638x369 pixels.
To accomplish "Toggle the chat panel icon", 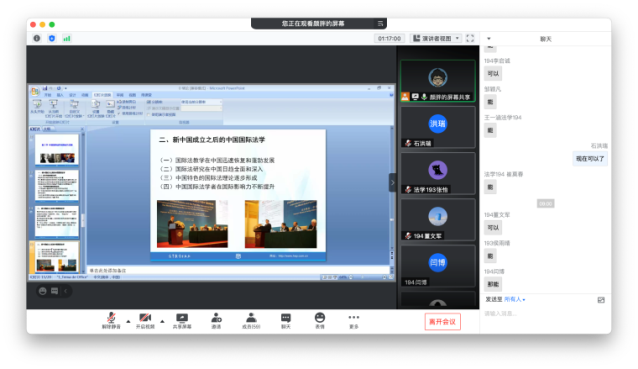I will 286,321.
